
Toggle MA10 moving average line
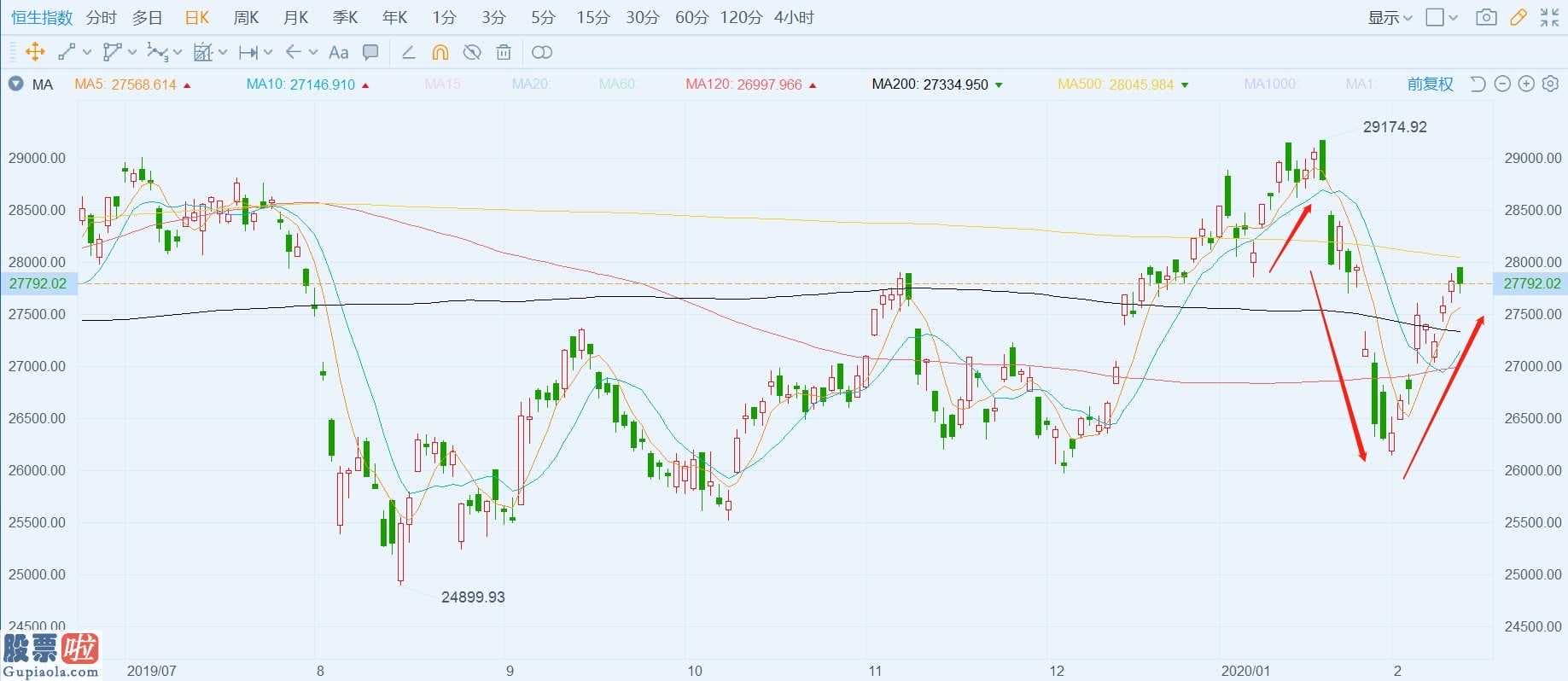tap(307, 84)
